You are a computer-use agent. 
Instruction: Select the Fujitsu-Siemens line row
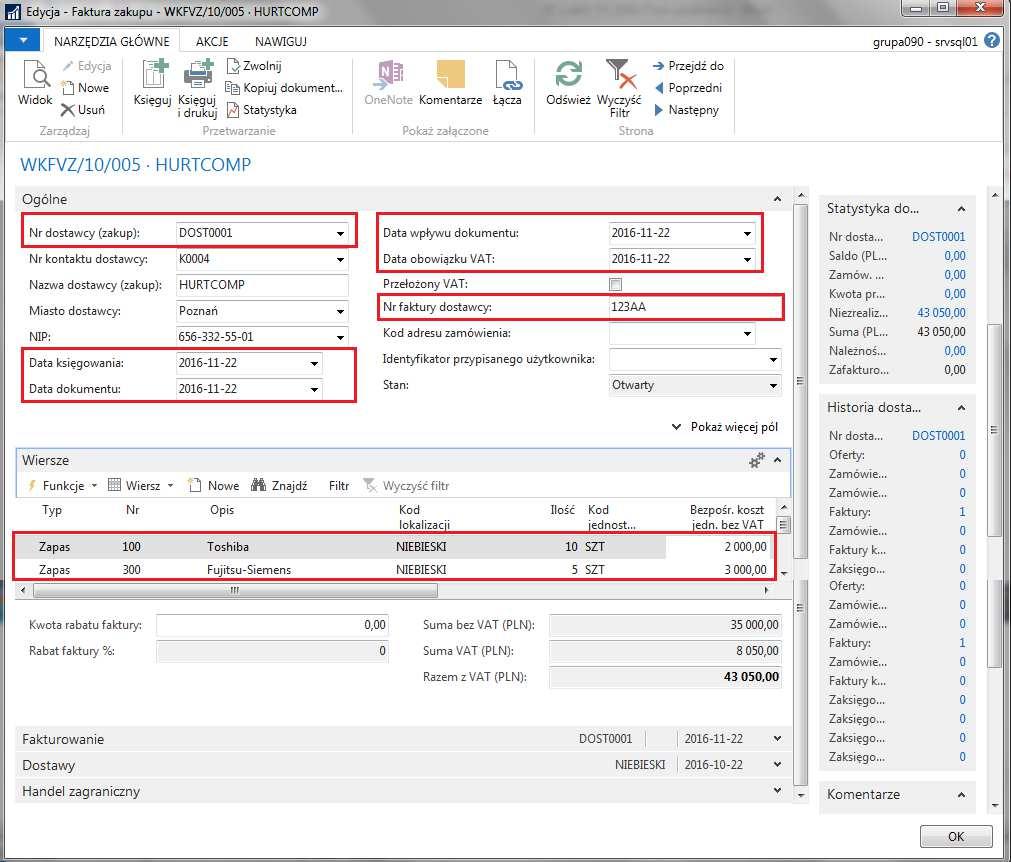click(393, 569)
